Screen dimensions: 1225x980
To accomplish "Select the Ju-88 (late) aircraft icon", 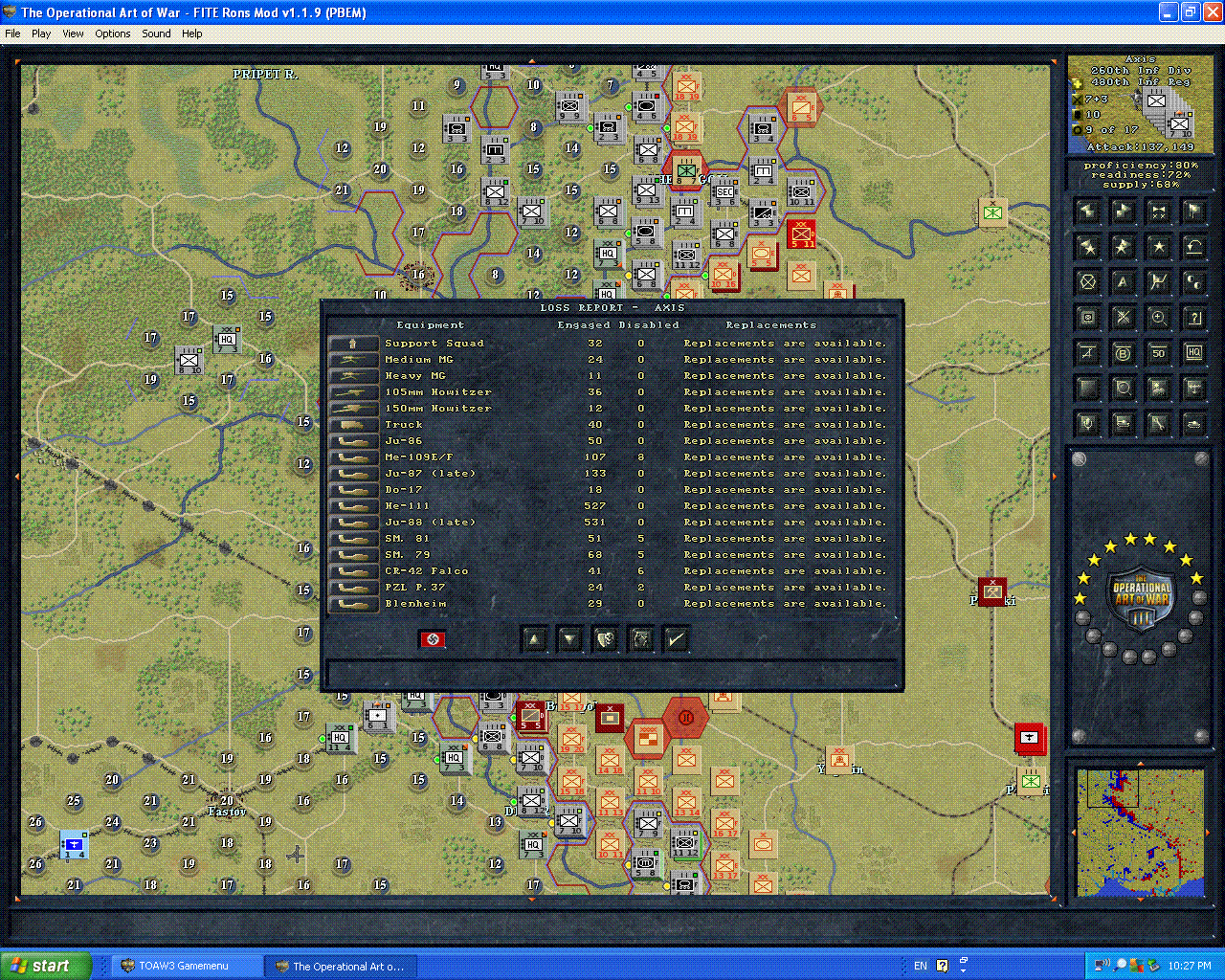I will coord(353,522).
